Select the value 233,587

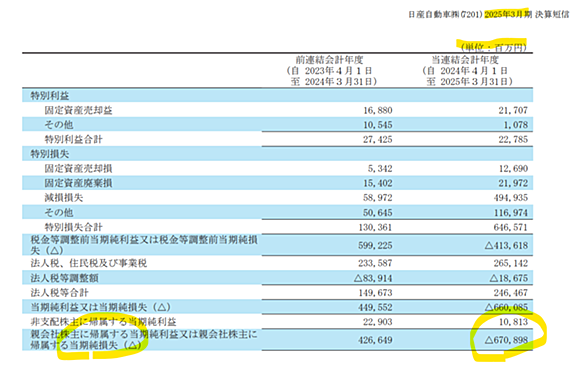pos(375,263)
